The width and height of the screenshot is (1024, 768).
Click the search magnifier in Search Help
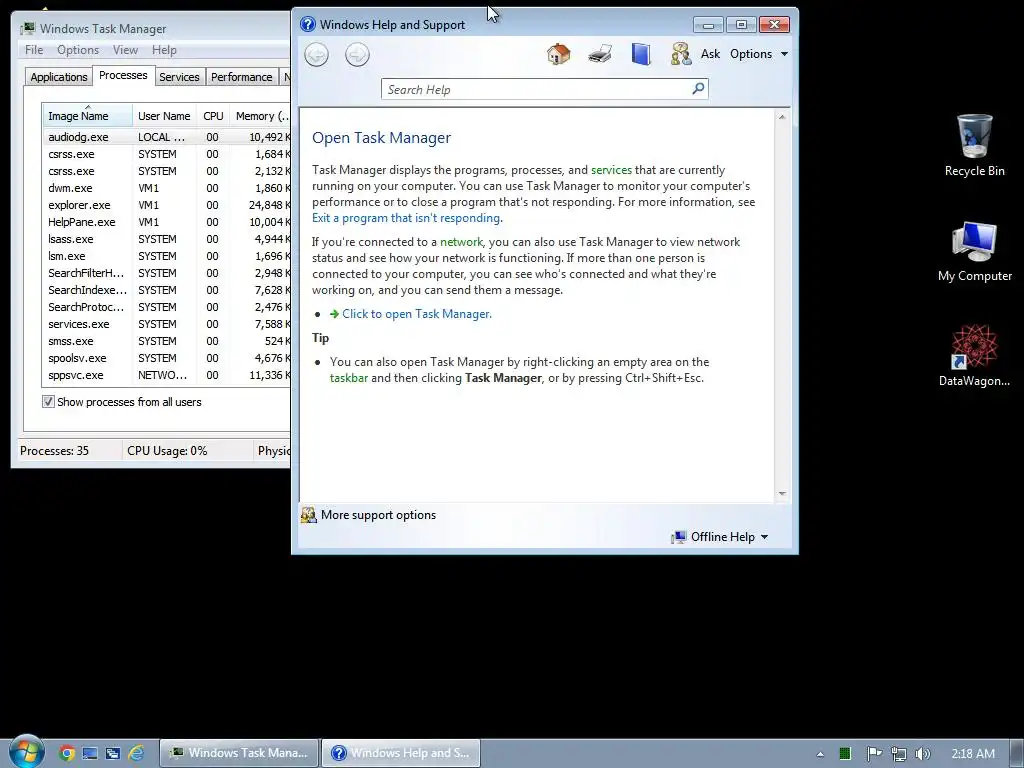tap(698, 88)
